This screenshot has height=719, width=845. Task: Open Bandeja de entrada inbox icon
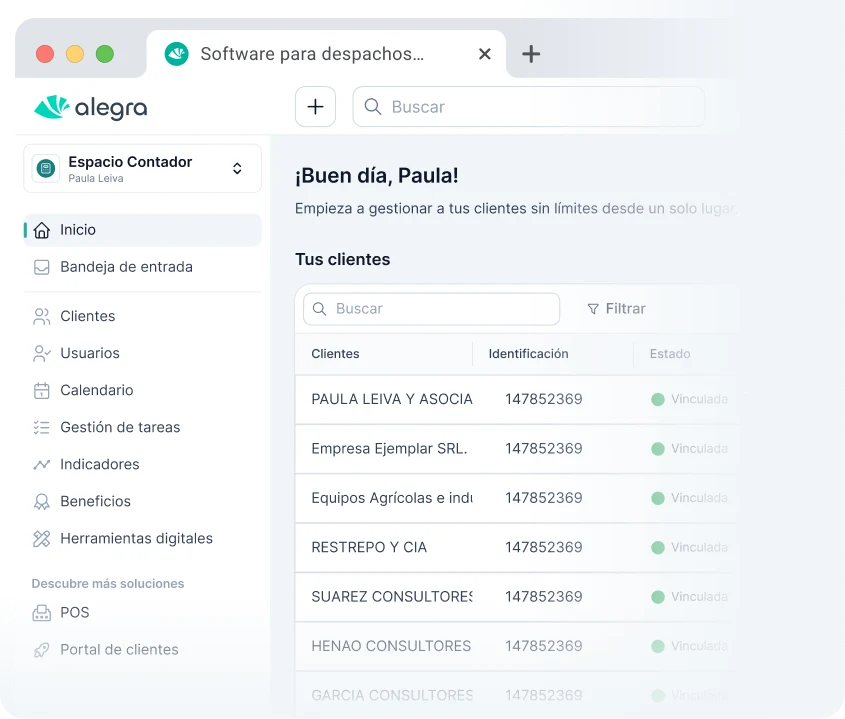click(x=42, y=267)
